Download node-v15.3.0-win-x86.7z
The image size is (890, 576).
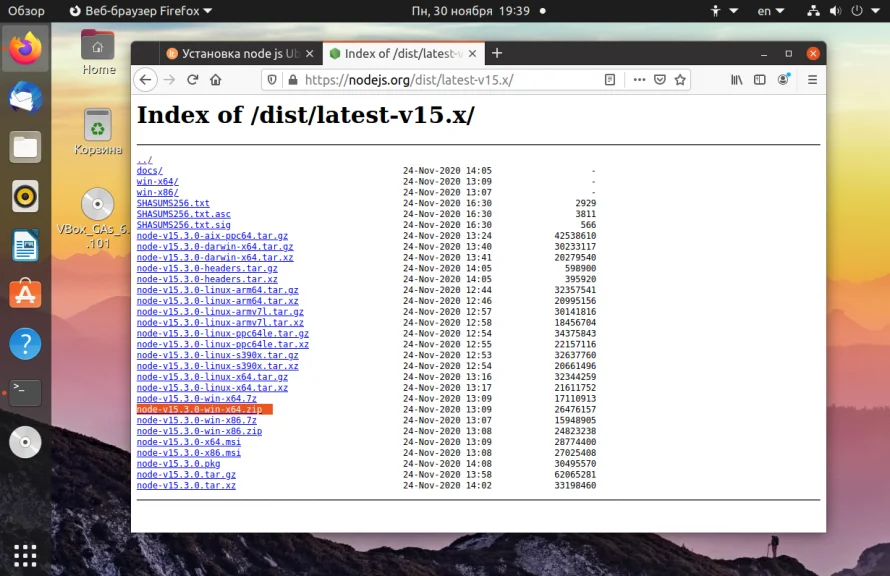pos(196,421)
